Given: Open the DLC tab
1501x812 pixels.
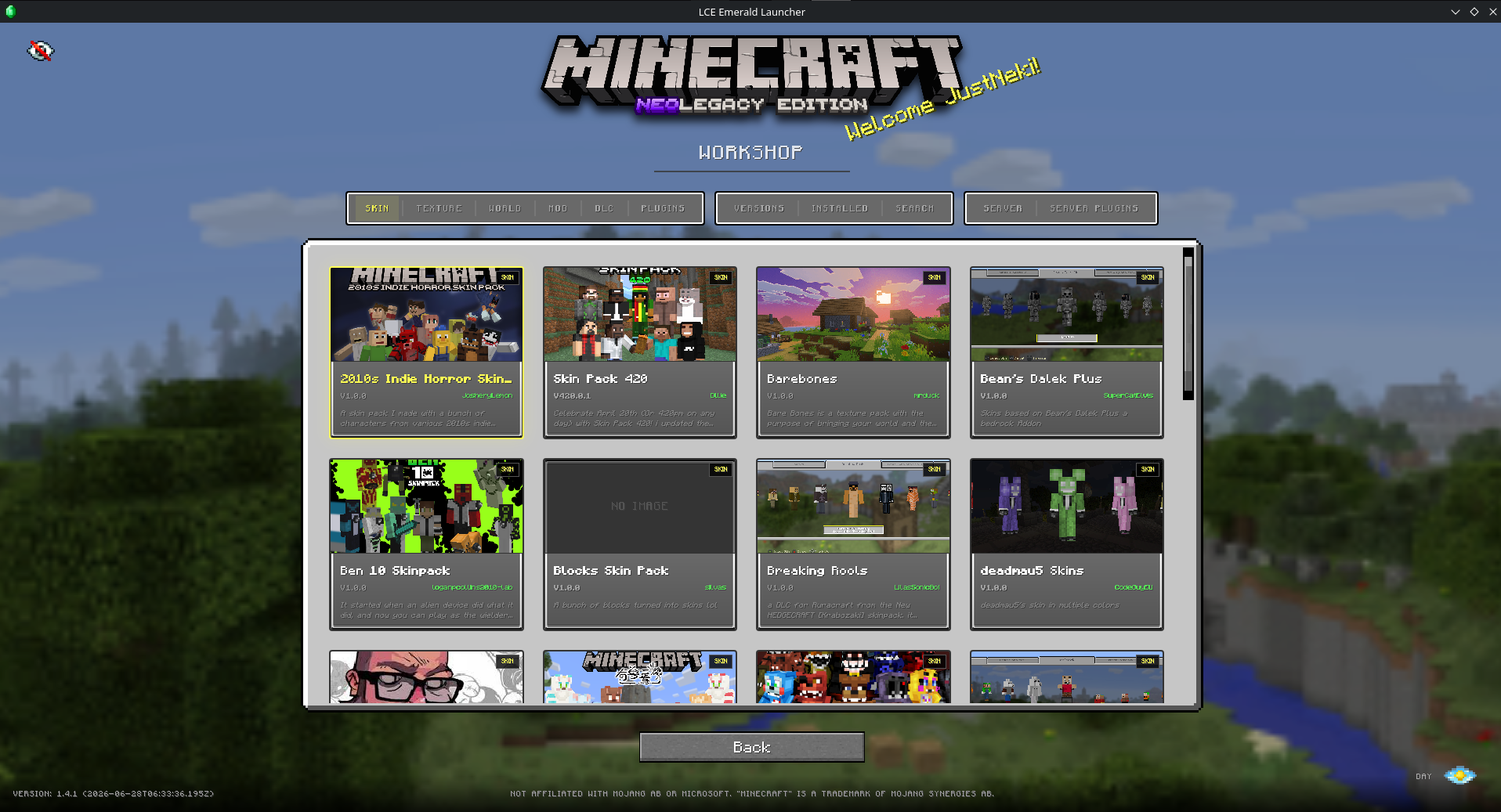Looking at the screenshot, I should (604, 208).
